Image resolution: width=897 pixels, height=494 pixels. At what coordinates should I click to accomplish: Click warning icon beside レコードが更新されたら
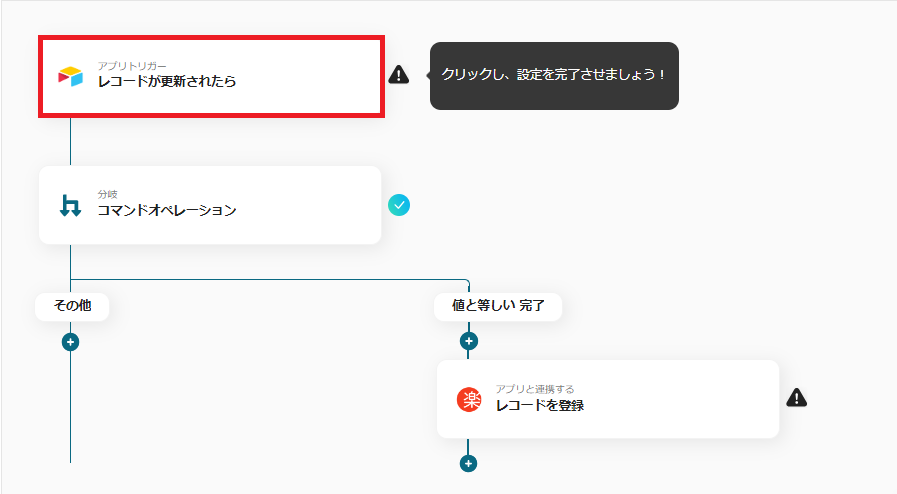click(x=399, y=74)
